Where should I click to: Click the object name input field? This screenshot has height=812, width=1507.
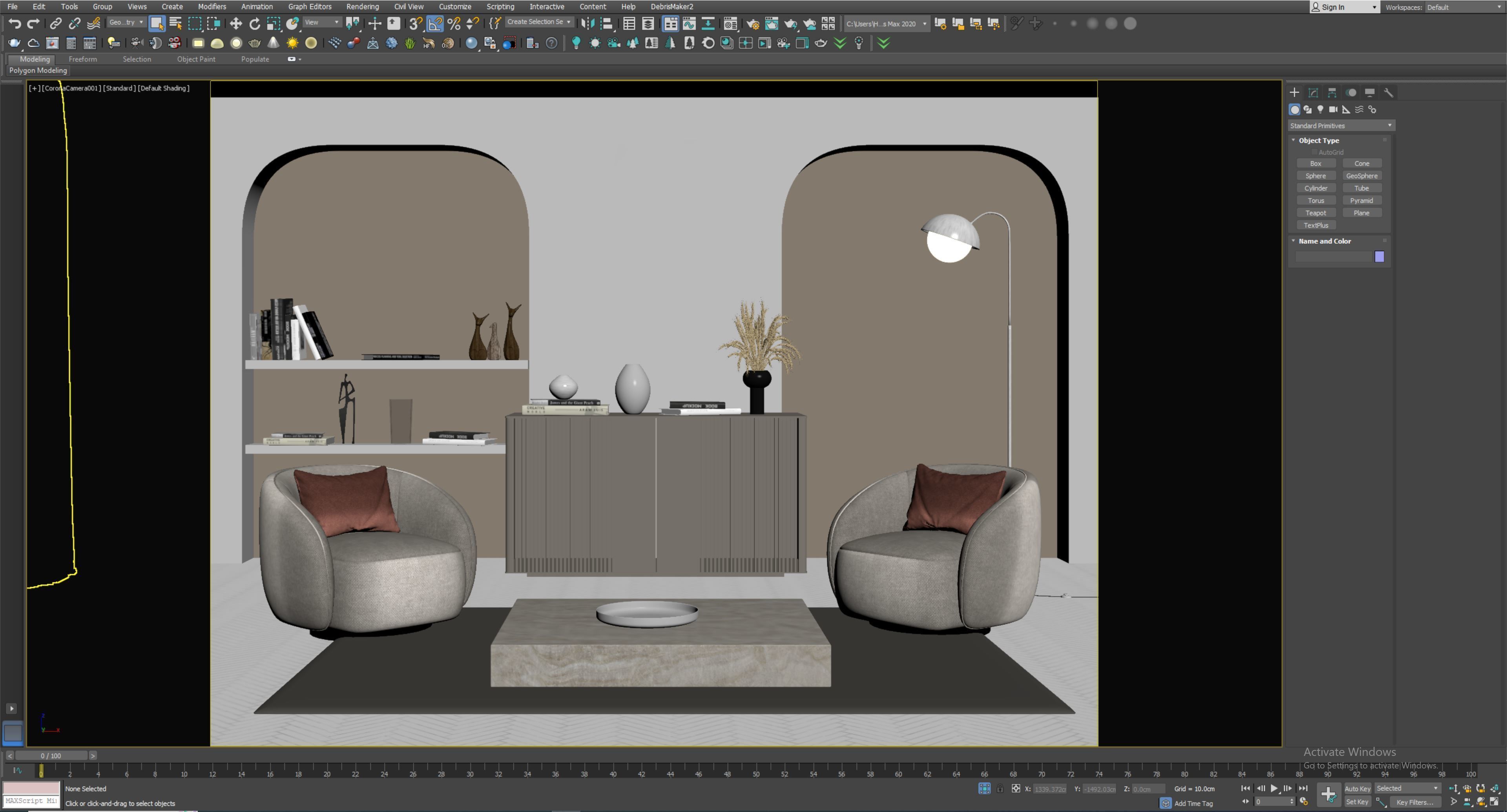(x=1333, y=257)
